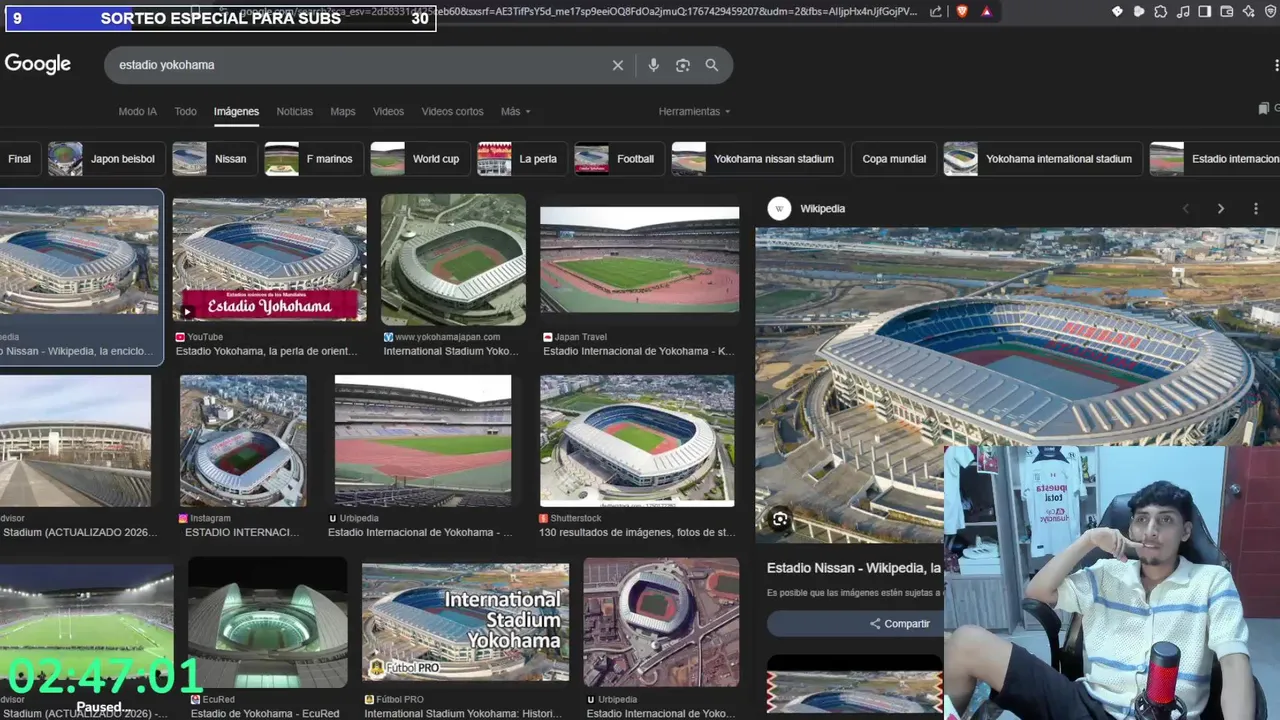Filter by Yokohama international stadium chip
Screen dimensions: 1280x720
pos(1042,159)
